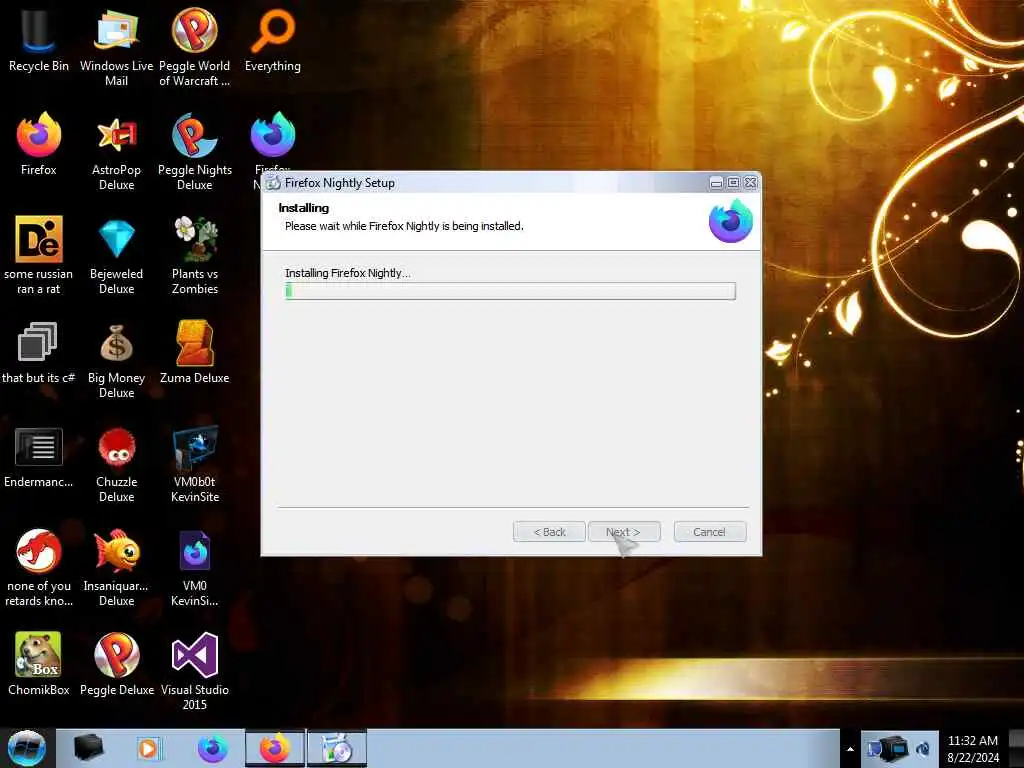This screenshot has height=768, width=1024.
Task: Select the 'some russian ran a rat' icon
Action: (39, 255)
